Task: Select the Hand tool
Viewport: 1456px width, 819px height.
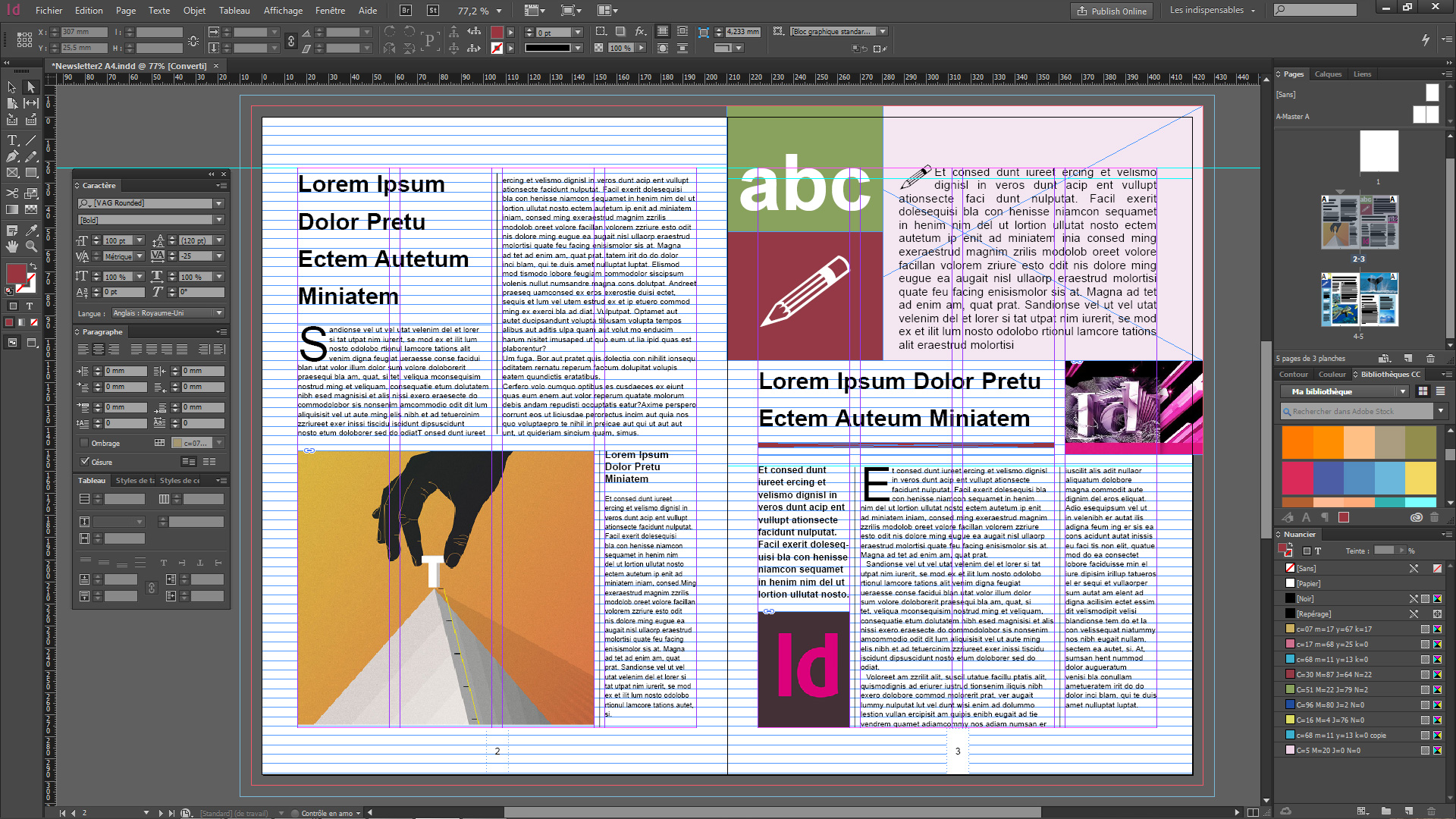Action: (12, 246)
